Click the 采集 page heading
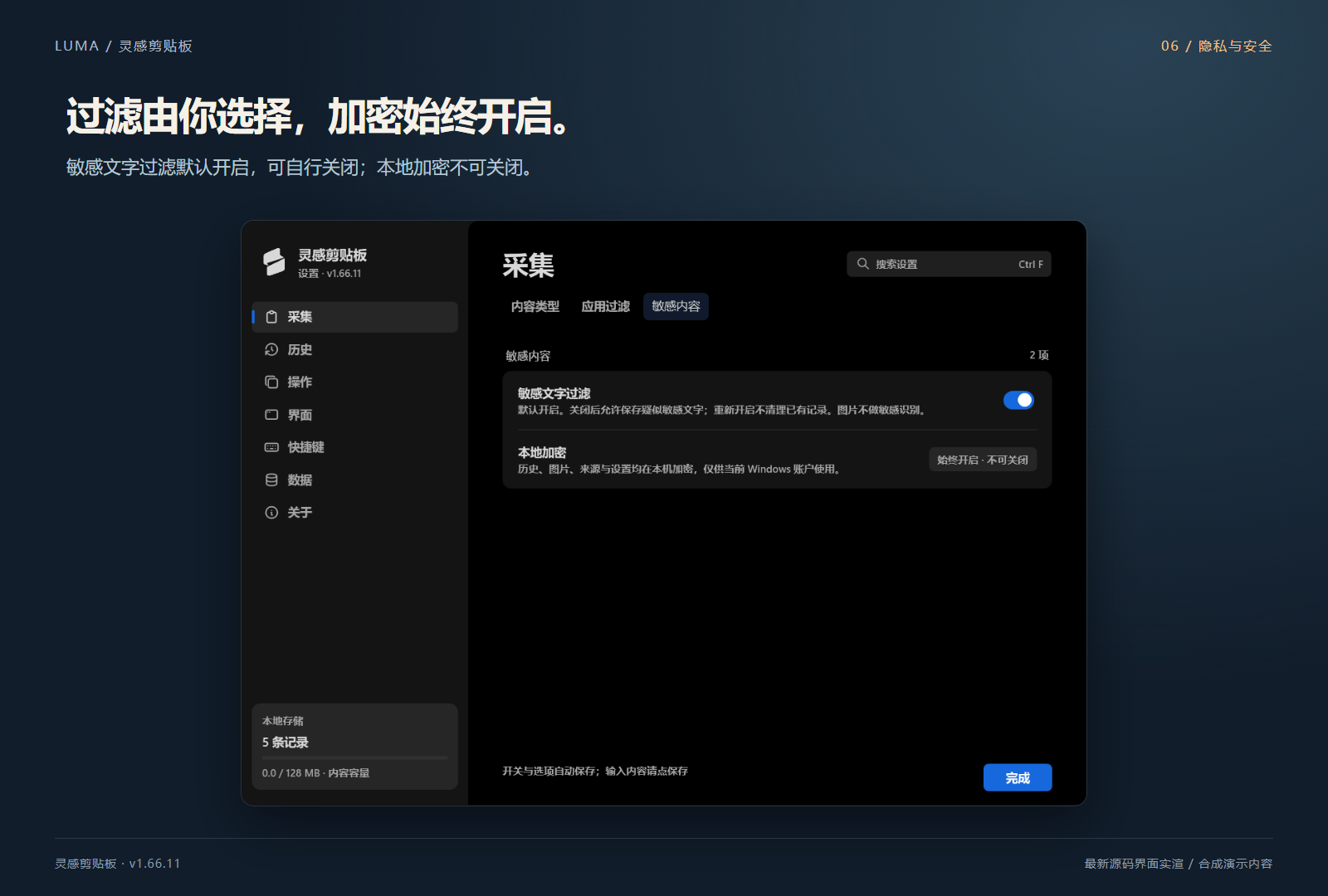Viewport: 1328px width, 896px height. pos(528,265)
